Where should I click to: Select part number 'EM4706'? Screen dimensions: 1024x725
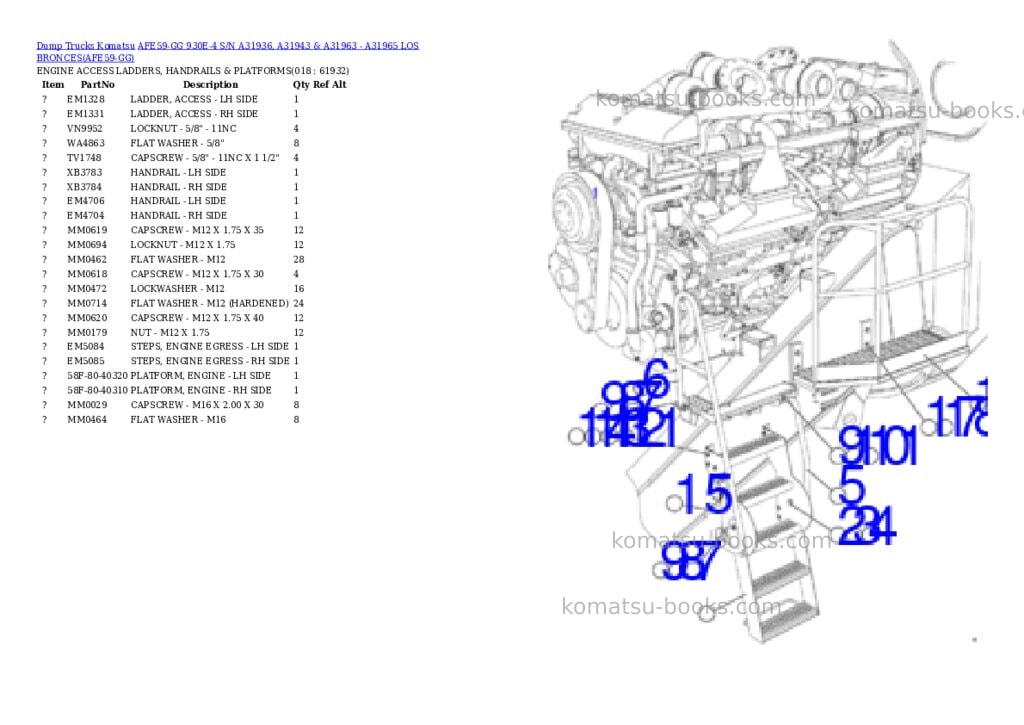coord(86,201)
